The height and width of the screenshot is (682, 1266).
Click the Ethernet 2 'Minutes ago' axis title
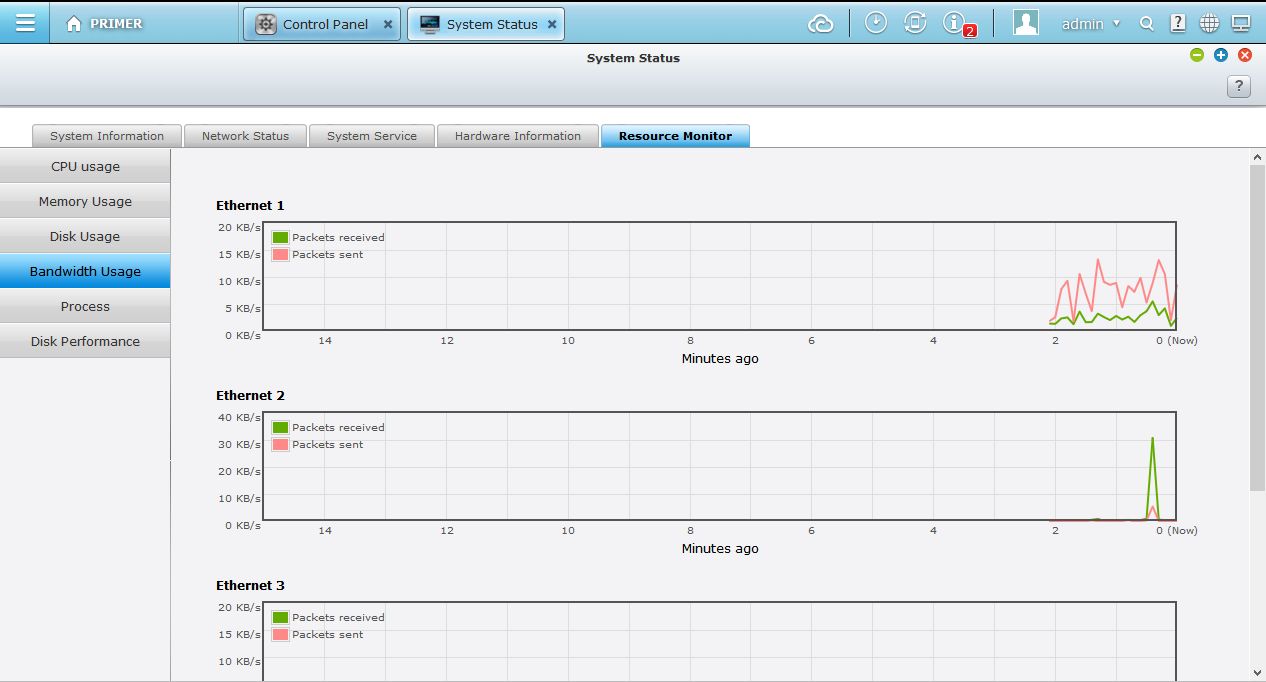[x=720, y=549]
